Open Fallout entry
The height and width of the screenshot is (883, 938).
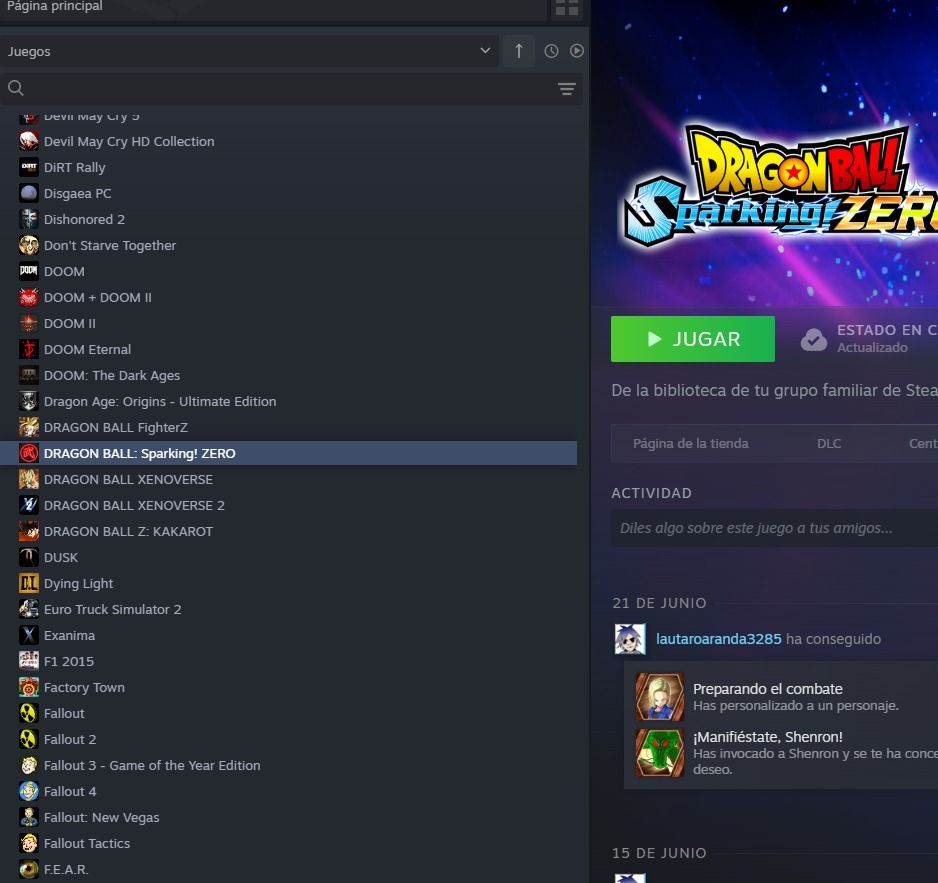[288, 714]
